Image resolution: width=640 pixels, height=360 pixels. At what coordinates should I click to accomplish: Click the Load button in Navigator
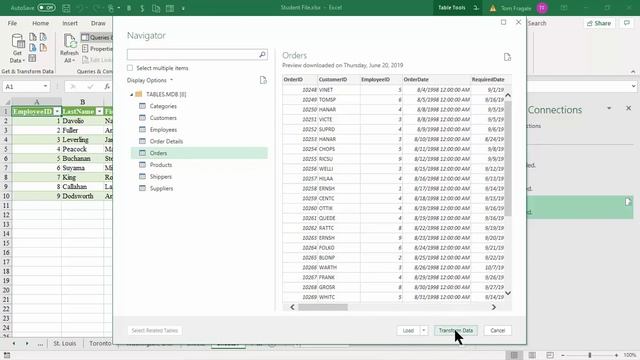coord(408,330)
